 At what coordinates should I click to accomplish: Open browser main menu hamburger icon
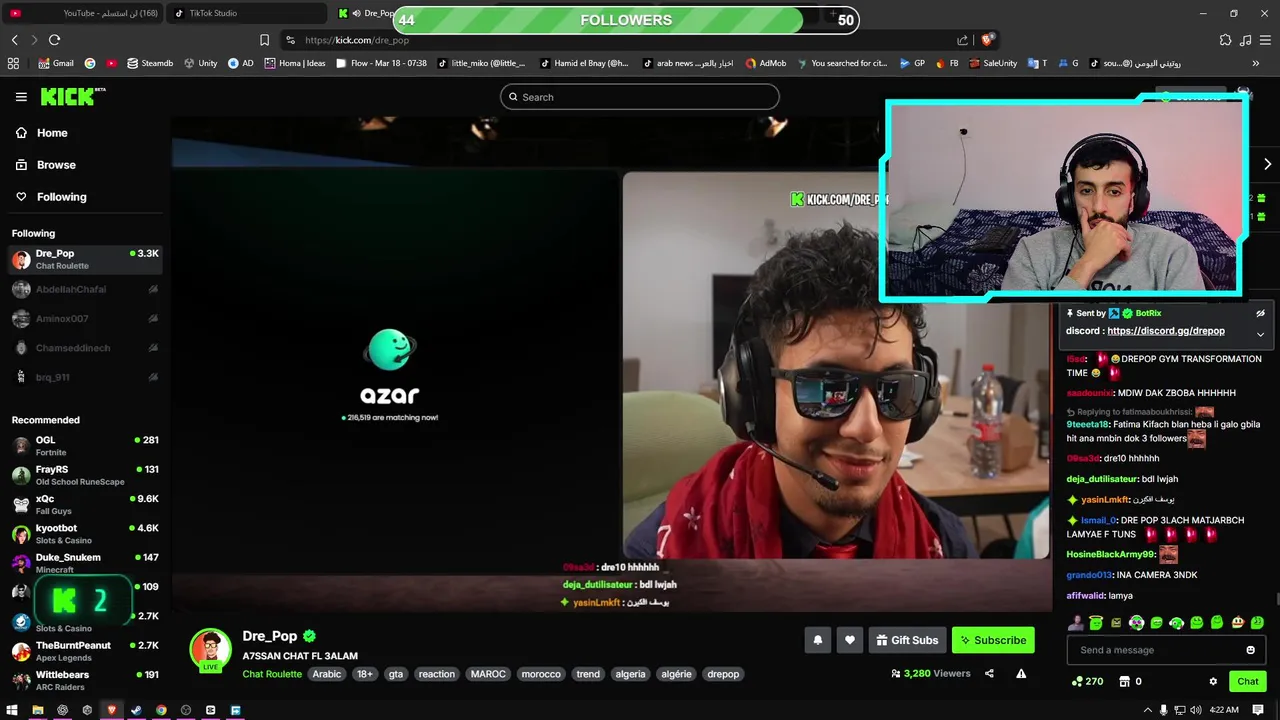pos(1265,40)
